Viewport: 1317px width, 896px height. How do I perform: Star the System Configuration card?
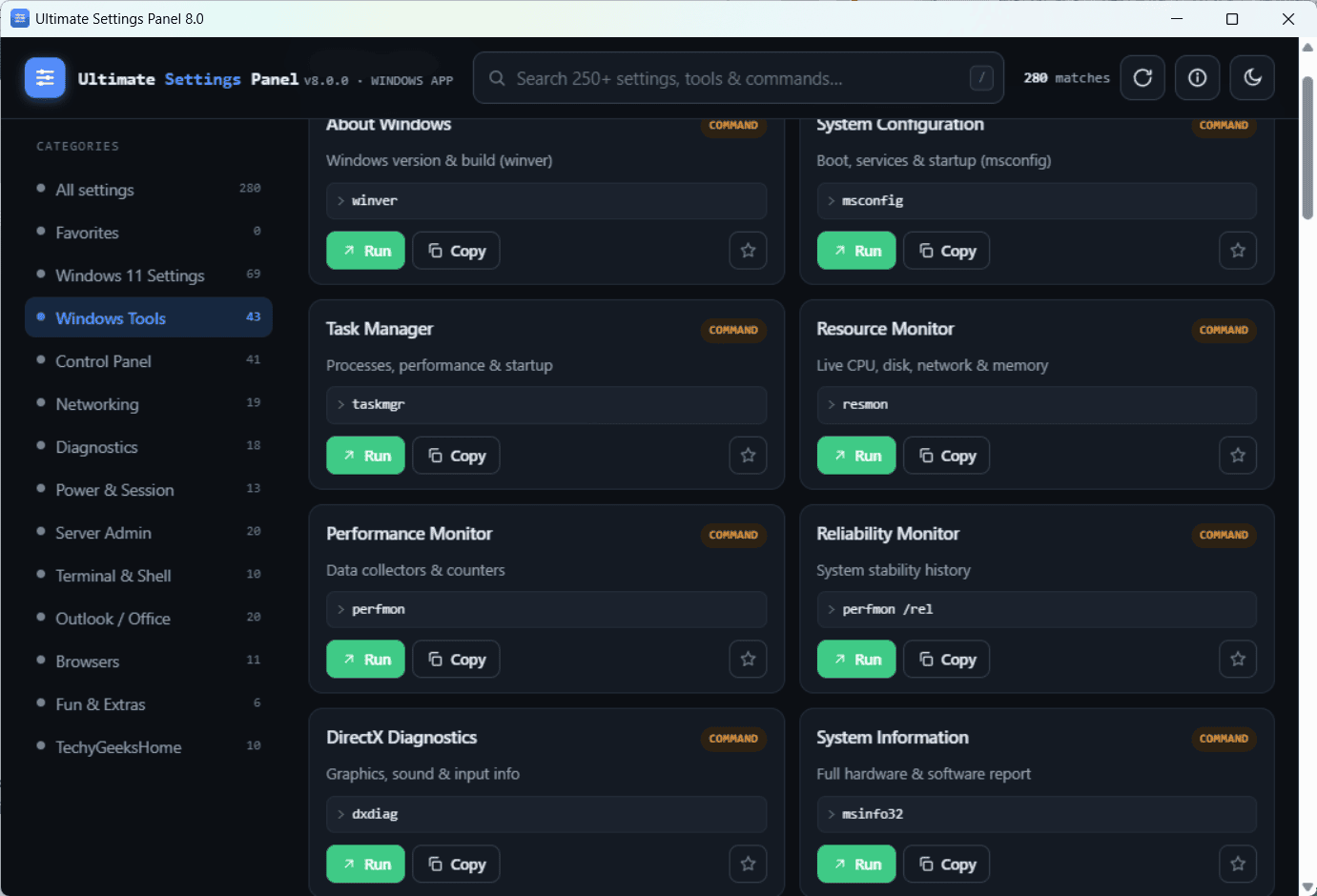(1238, 251)
